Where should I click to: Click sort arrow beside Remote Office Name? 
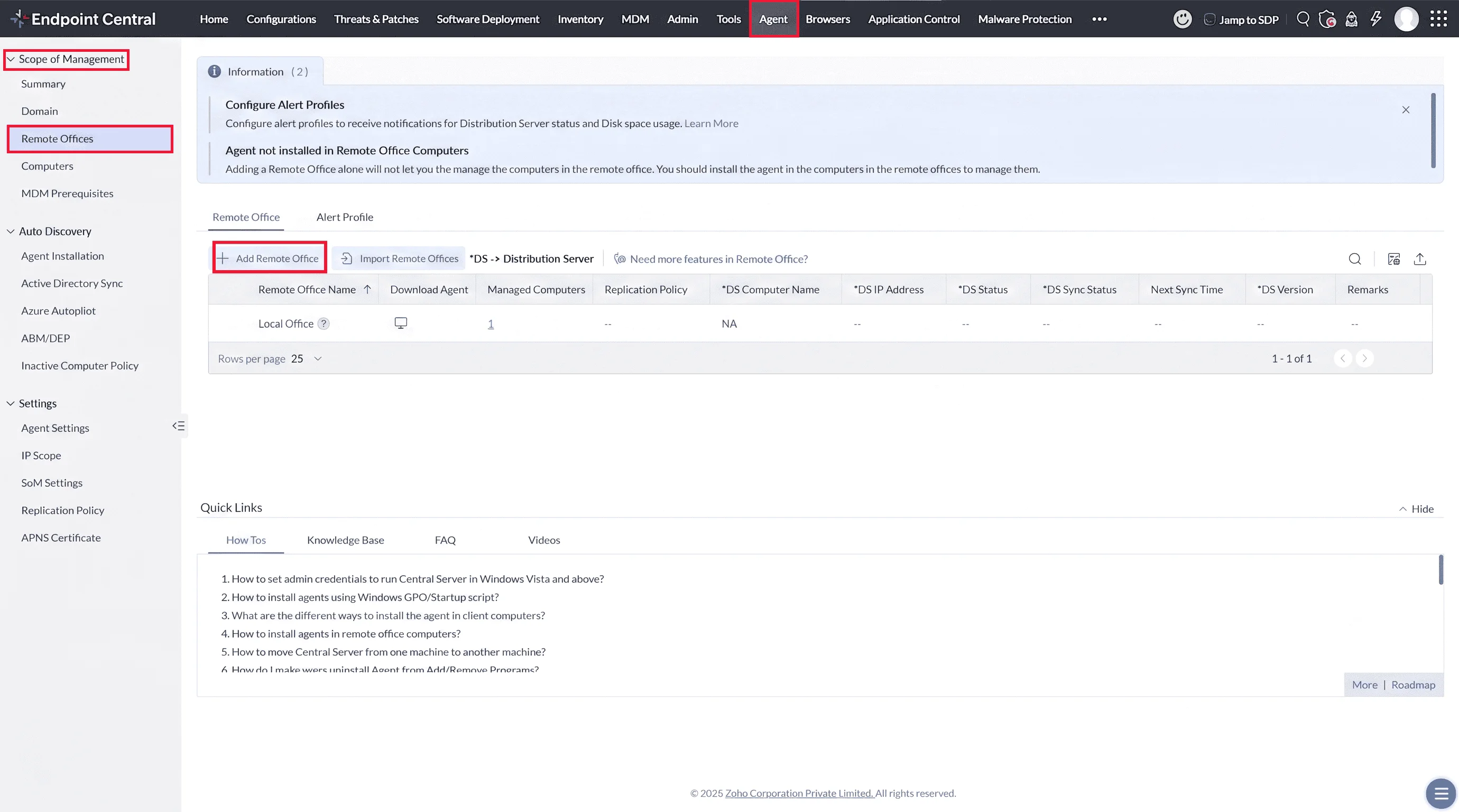(x=367, y=289)
